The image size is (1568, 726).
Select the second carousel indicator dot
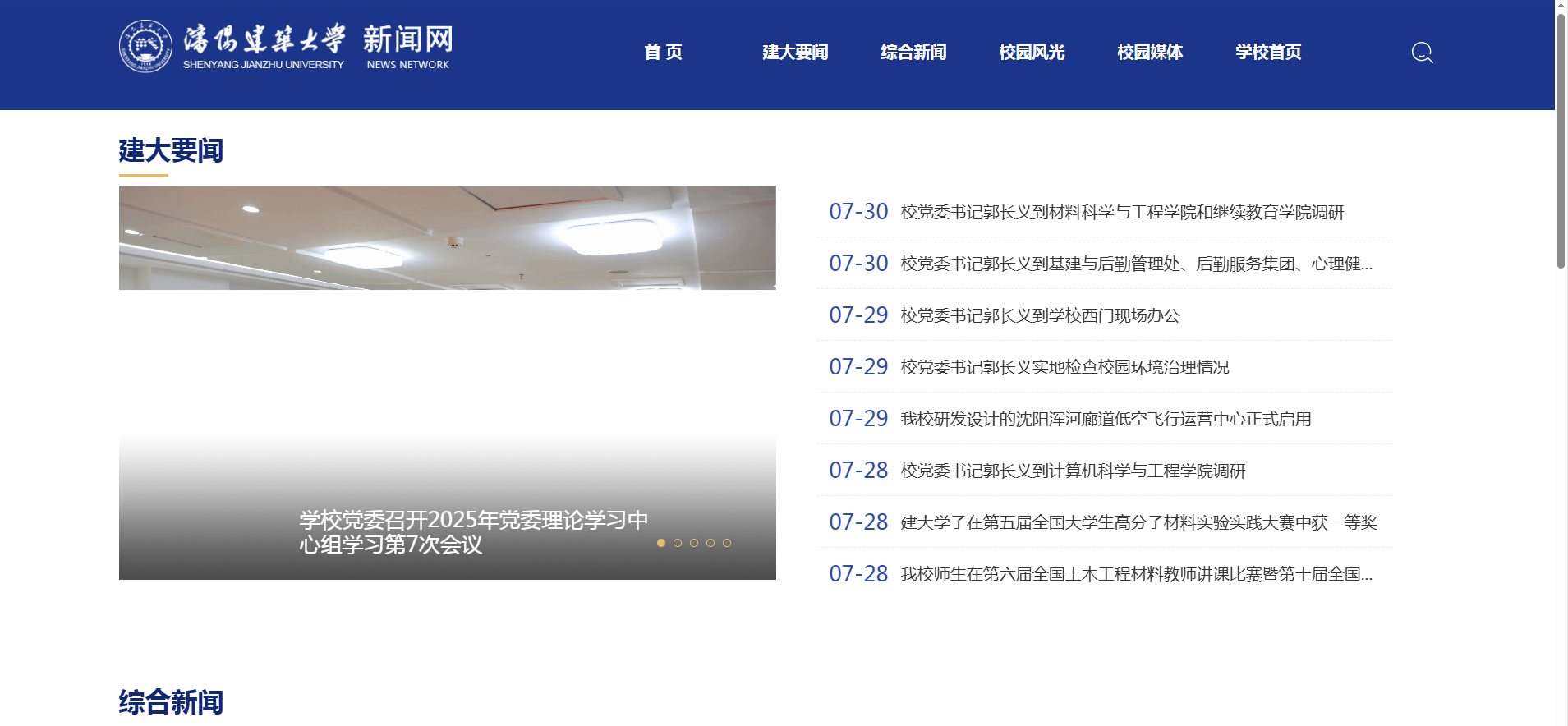click(678, 543)
